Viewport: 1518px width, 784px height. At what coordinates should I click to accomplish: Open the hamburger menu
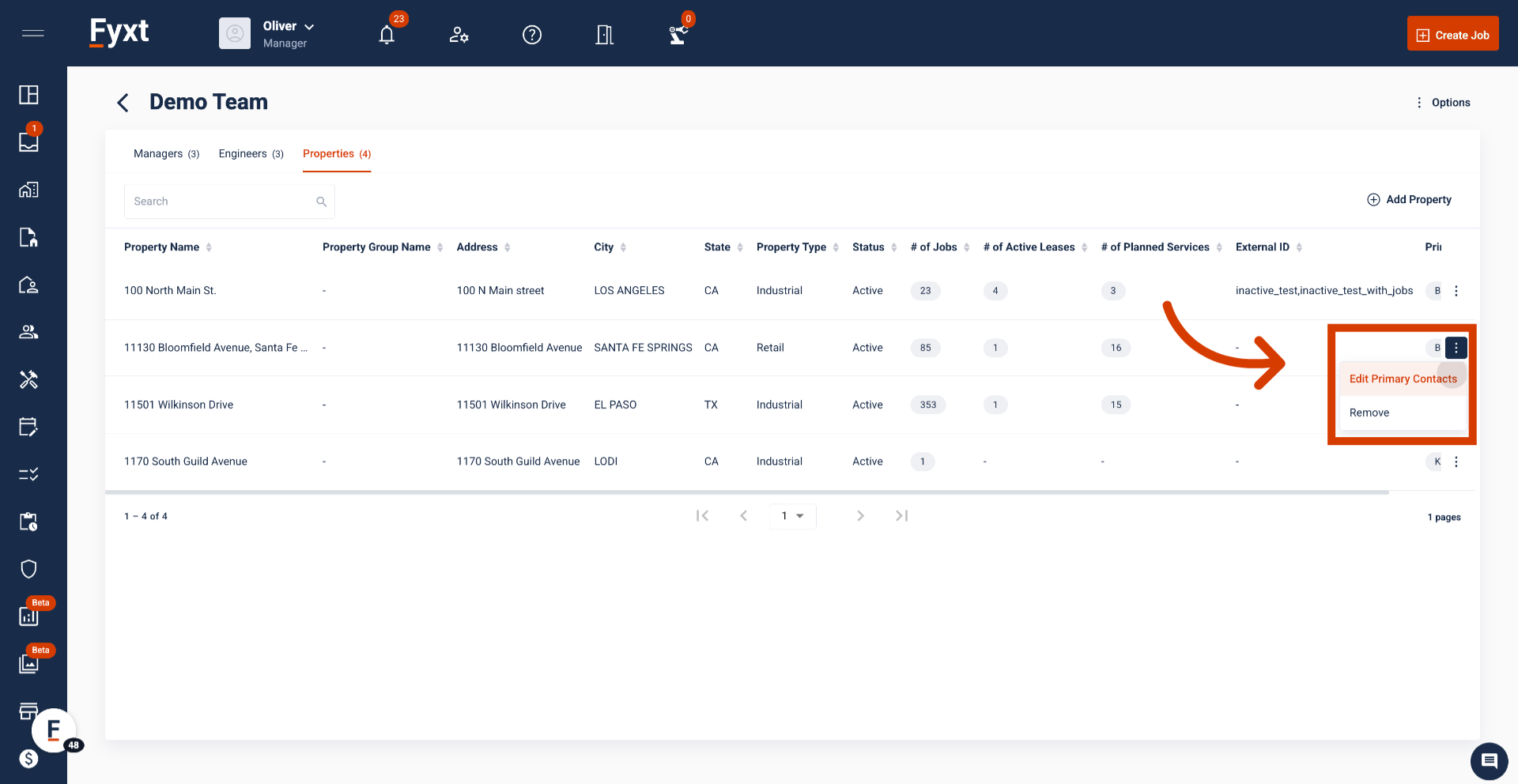[32, 33]
